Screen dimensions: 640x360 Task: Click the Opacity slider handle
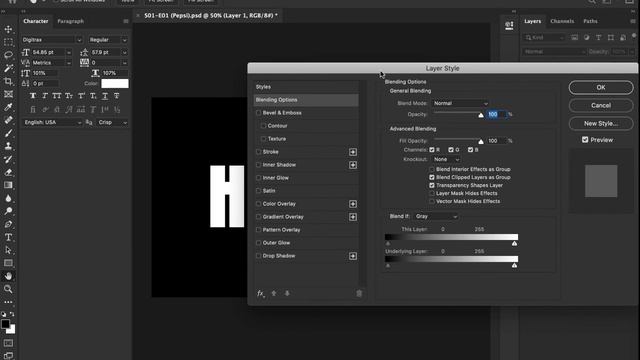(x=481, y=115)
